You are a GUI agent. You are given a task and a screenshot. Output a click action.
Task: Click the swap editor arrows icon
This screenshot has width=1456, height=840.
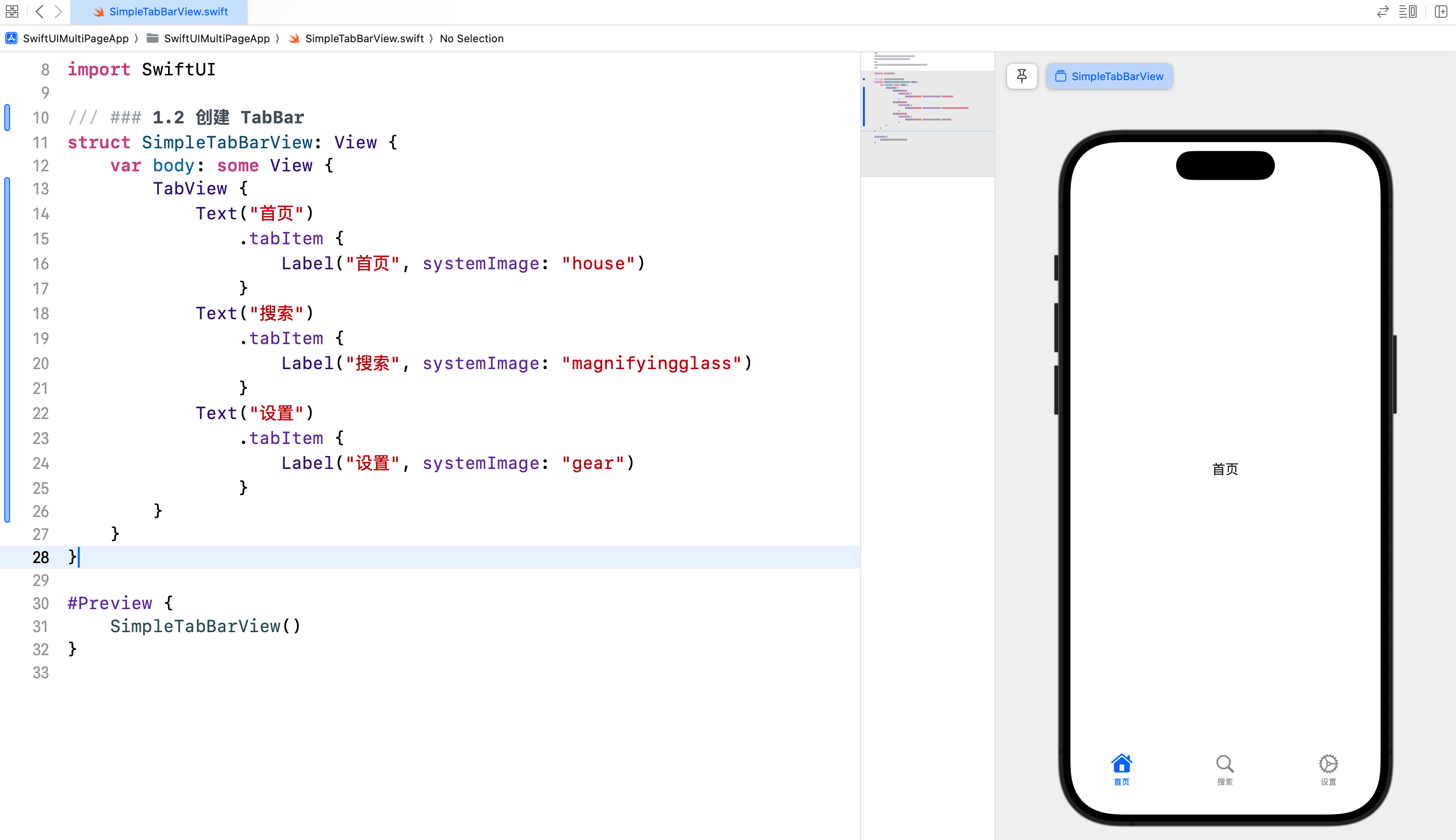coord(1383,12)
